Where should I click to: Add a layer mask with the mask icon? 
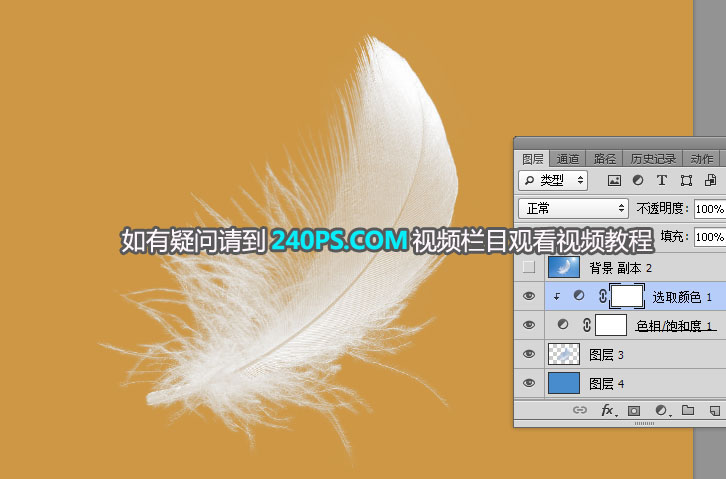point(634,411)
